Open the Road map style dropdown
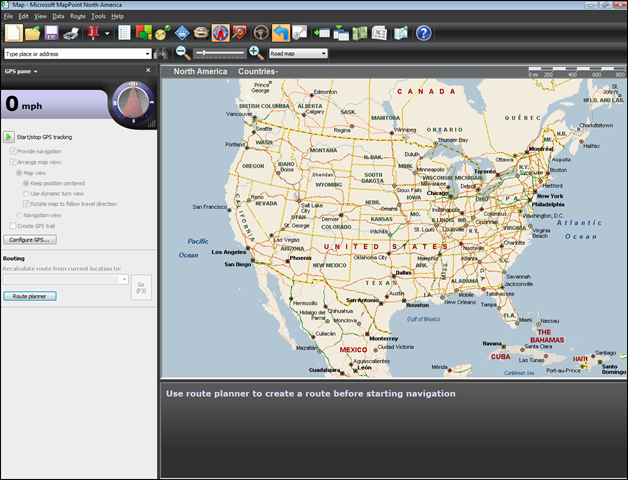Screen dimensions: 628x480 point(298,53)
